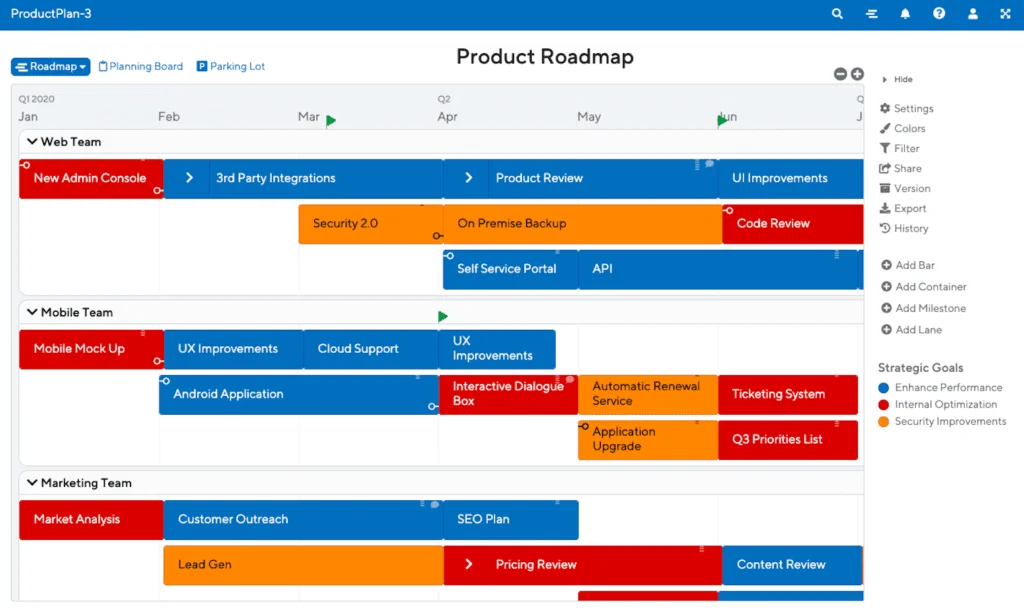
Task: Open the notifications bell
Action: pos(904,14)
